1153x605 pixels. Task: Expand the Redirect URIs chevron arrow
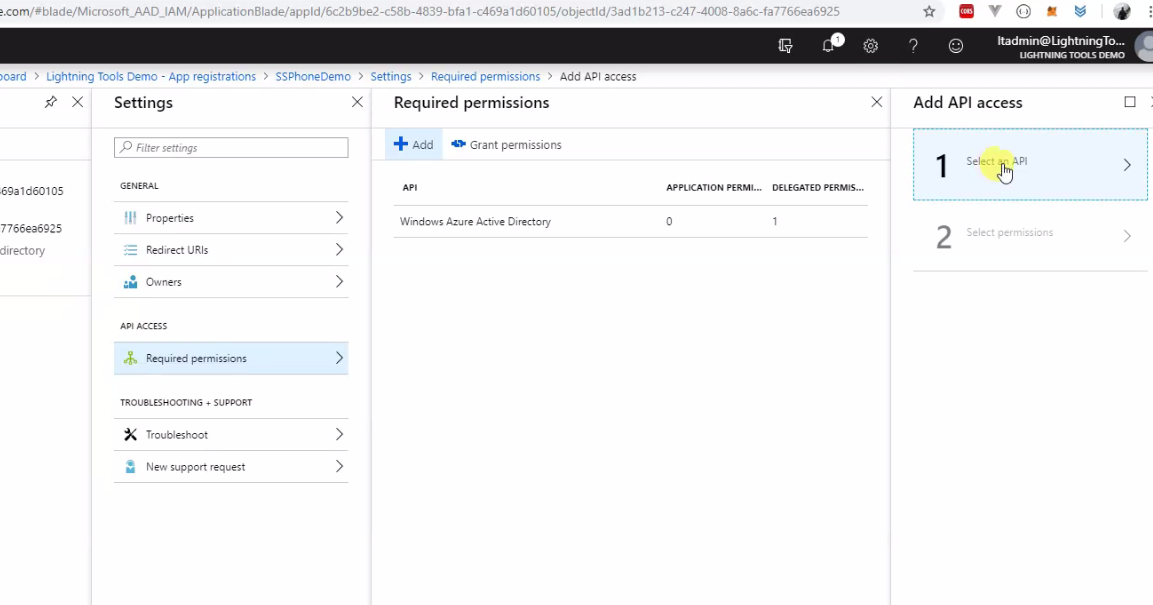(339, 250)
